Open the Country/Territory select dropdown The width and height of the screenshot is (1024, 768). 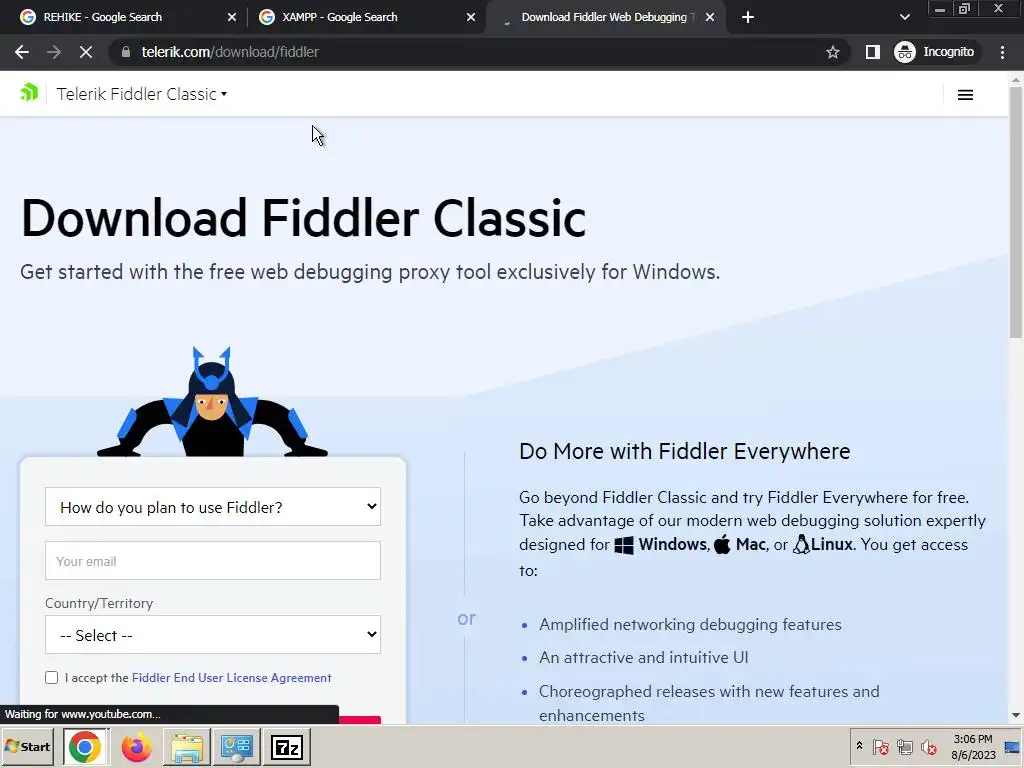213,635
